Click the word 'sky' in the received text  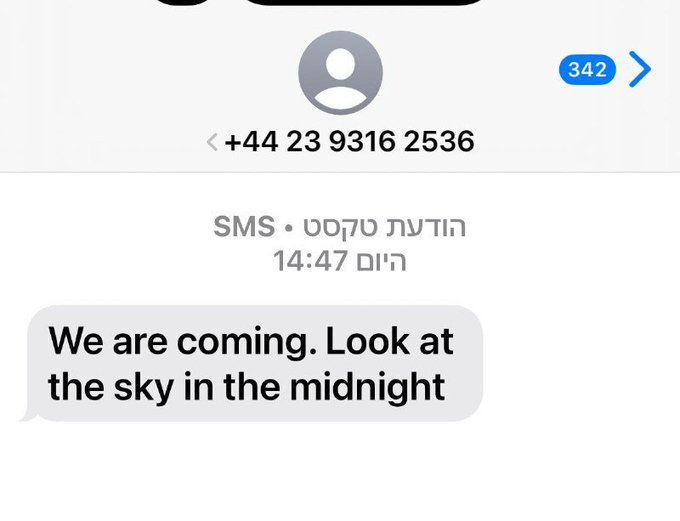tap(144, 387)
